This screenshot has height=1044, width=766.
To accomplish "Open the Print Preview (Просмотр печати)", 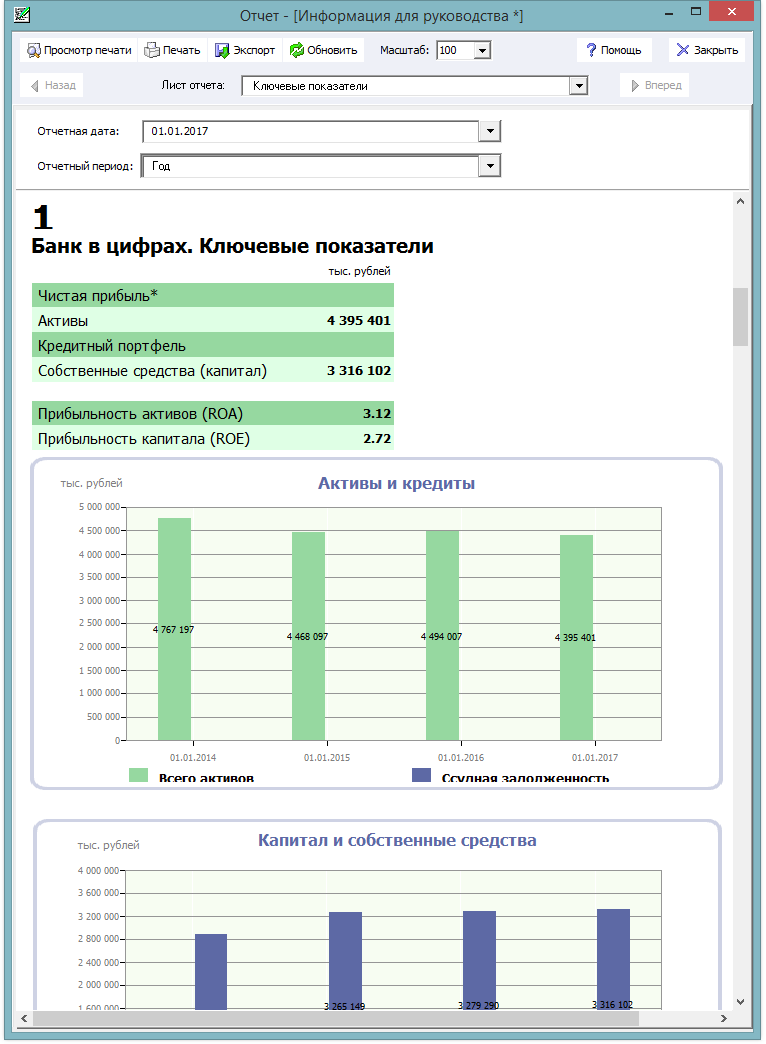I will (79, 50).
